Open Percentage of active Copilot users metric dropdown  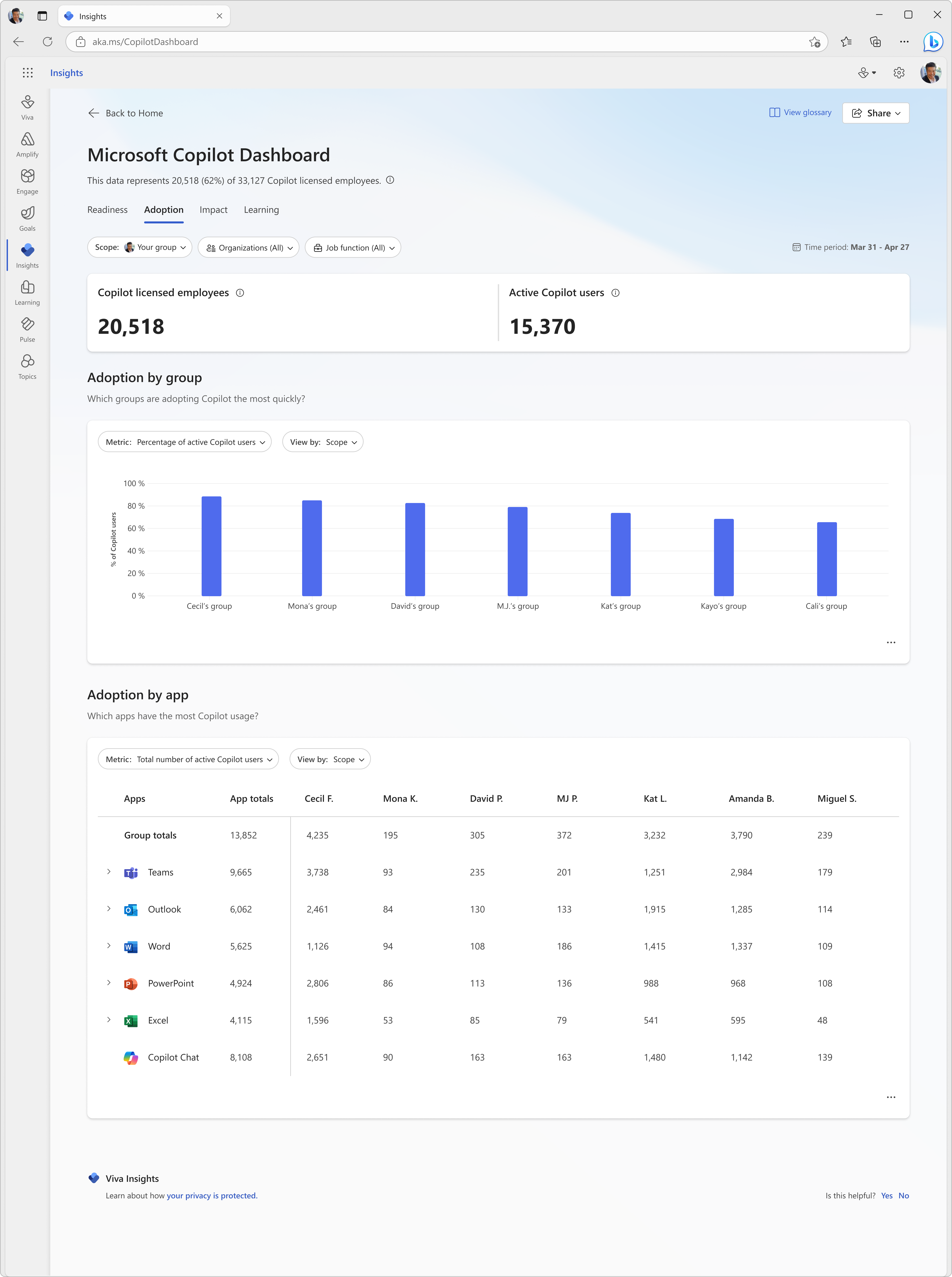[184, 442]
